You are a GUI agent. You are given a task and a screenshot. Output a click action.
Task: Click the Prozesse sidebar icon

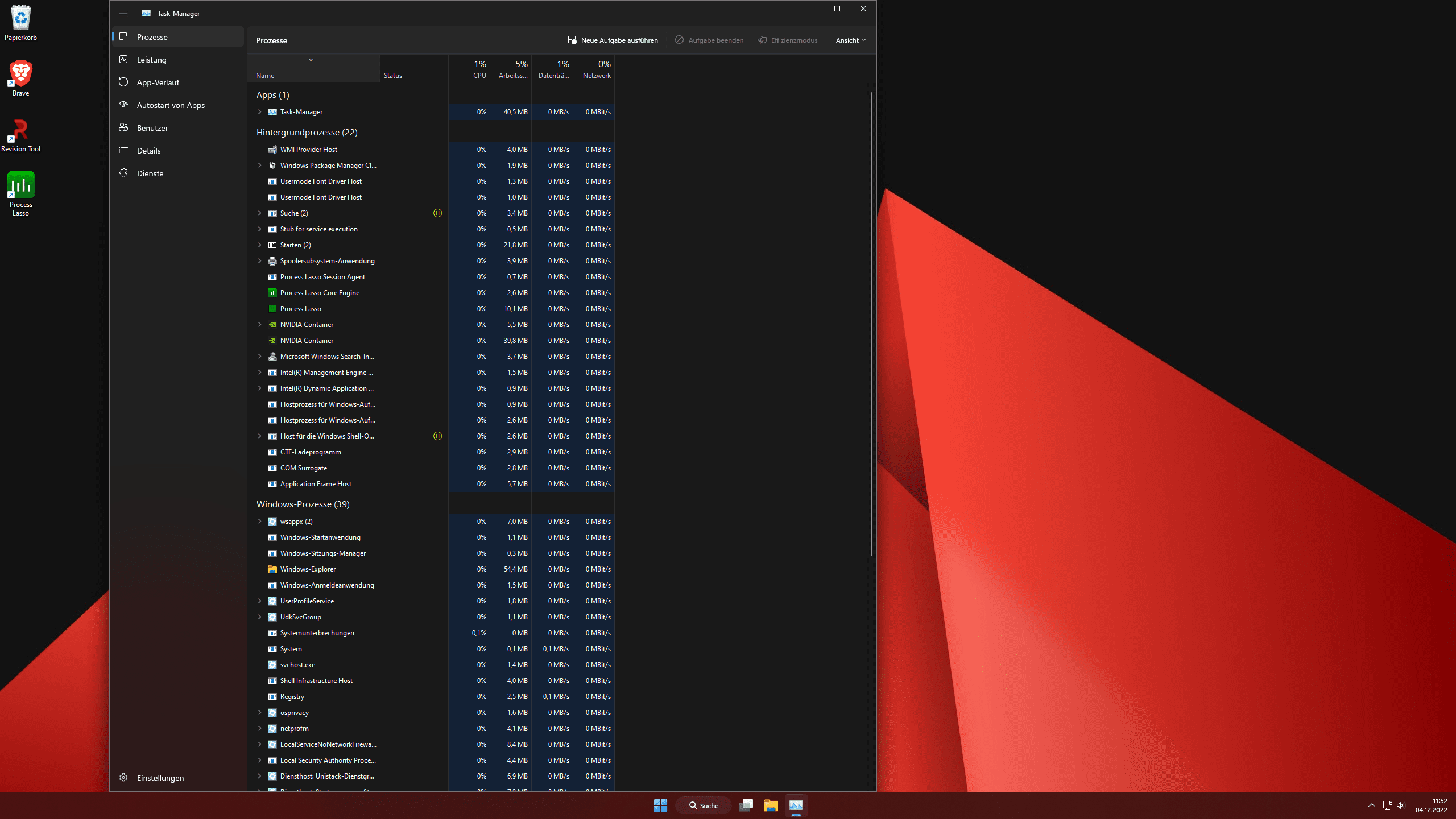click(x=123, y=36)
